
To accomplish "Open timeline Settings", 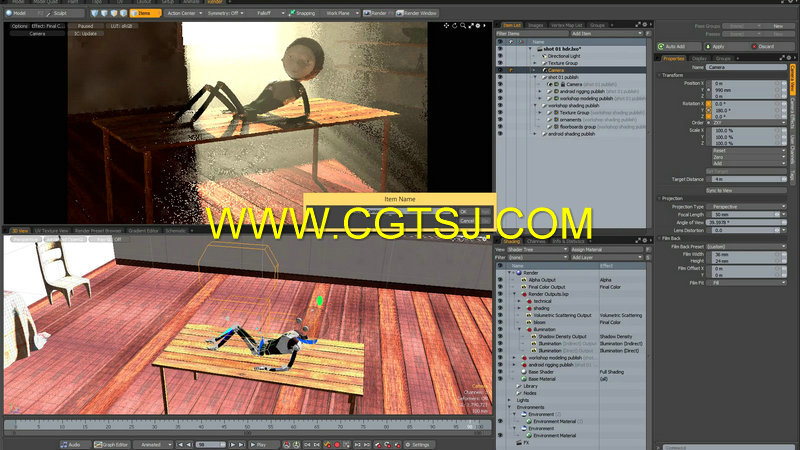I will 420,445.
